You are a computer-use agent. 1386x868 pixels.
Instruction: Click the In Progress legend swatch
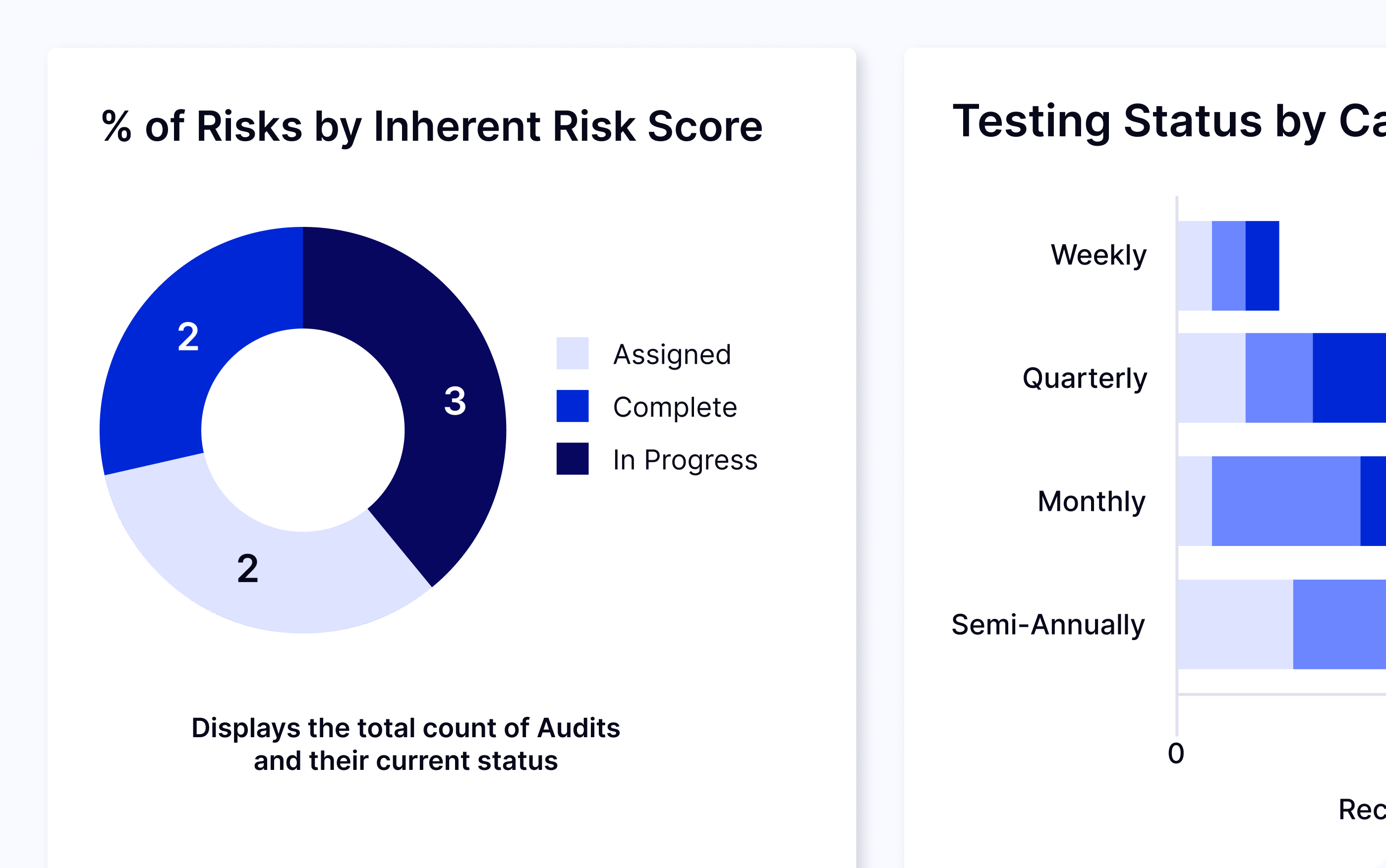572,459
